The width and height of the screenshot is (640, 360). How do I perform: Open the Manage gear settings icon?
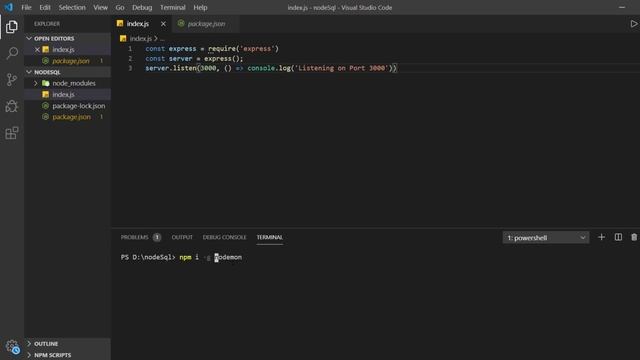[12, 347]
